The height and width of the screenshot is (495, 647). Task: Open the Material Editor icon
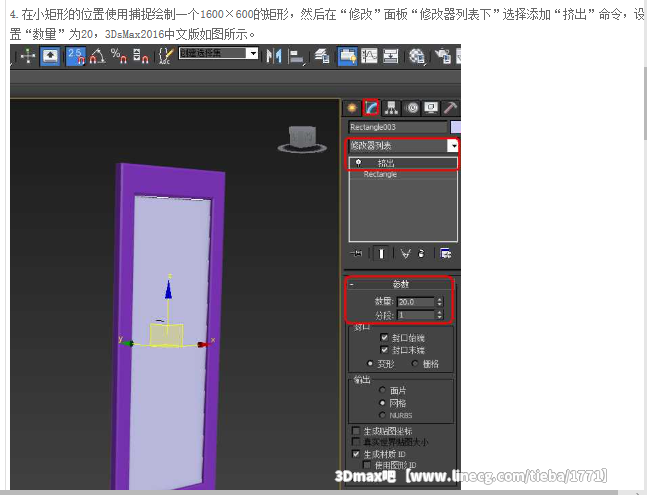[x=417, y=56]
